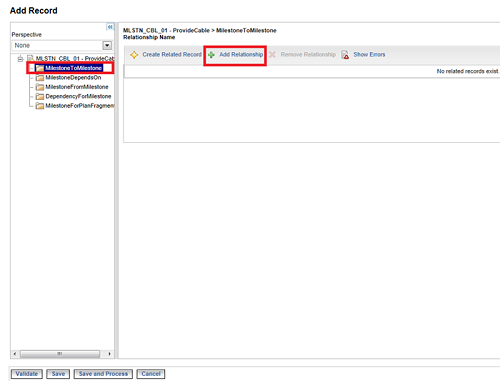This screenshot has width=500, height=381.
Task: Select MLSTN_CBL_01 - ProvideCable root node
Action: pyautogui.click(x=75, y=59)
